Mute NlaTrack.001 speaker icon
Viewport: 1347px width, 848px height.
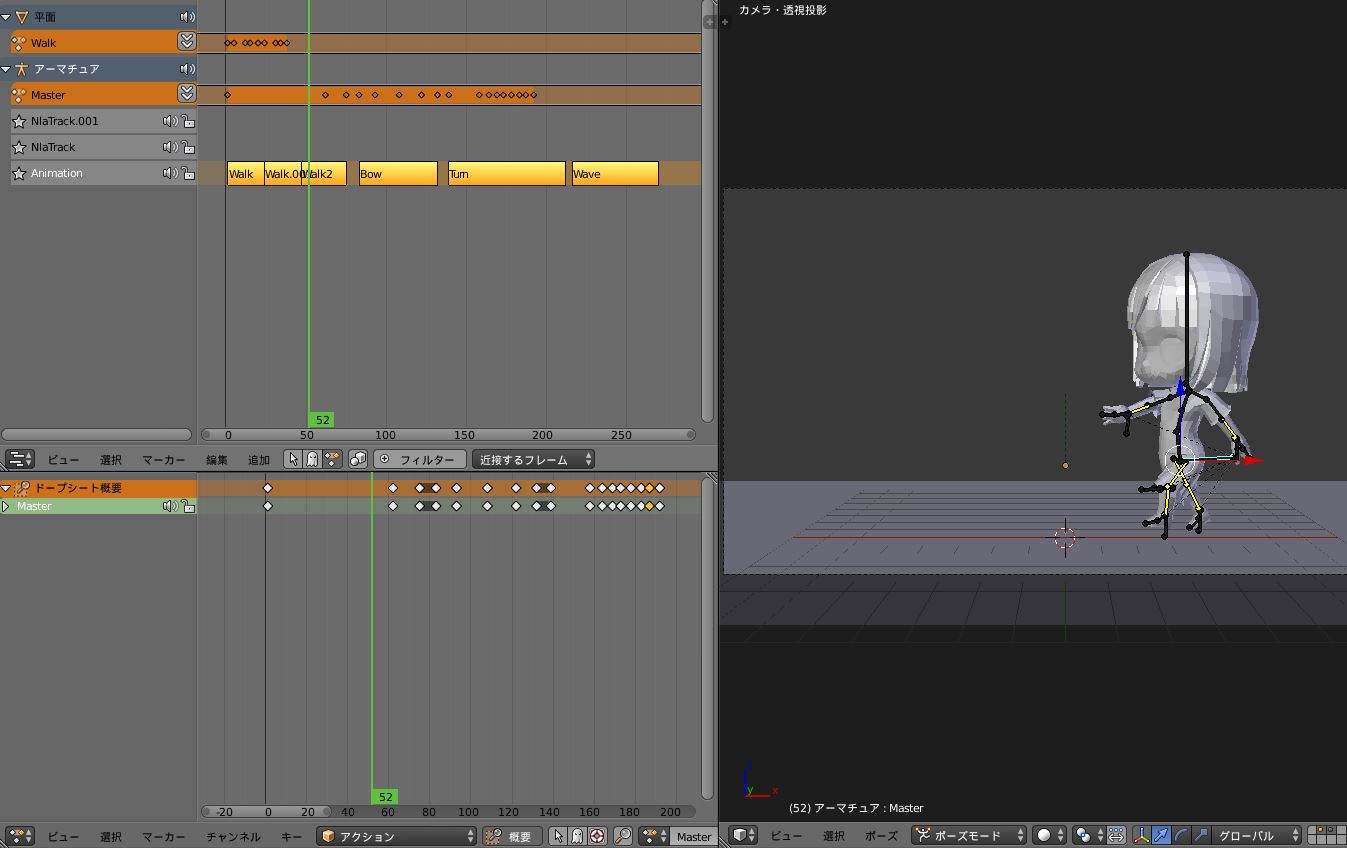[x=170, y=121]
